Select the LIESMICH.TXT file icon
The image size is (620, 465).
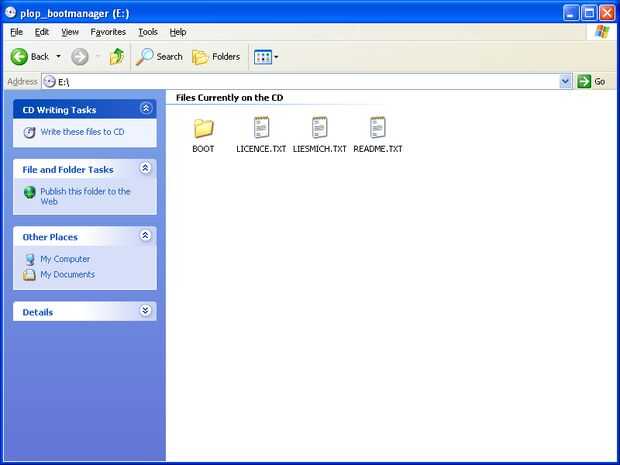click(319, 127)
